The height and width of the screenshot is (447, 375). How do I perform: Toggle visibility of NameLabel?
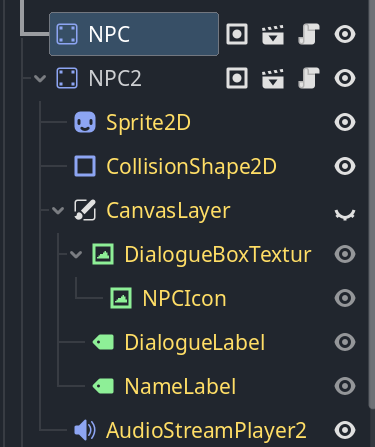[x=345, y=386]
